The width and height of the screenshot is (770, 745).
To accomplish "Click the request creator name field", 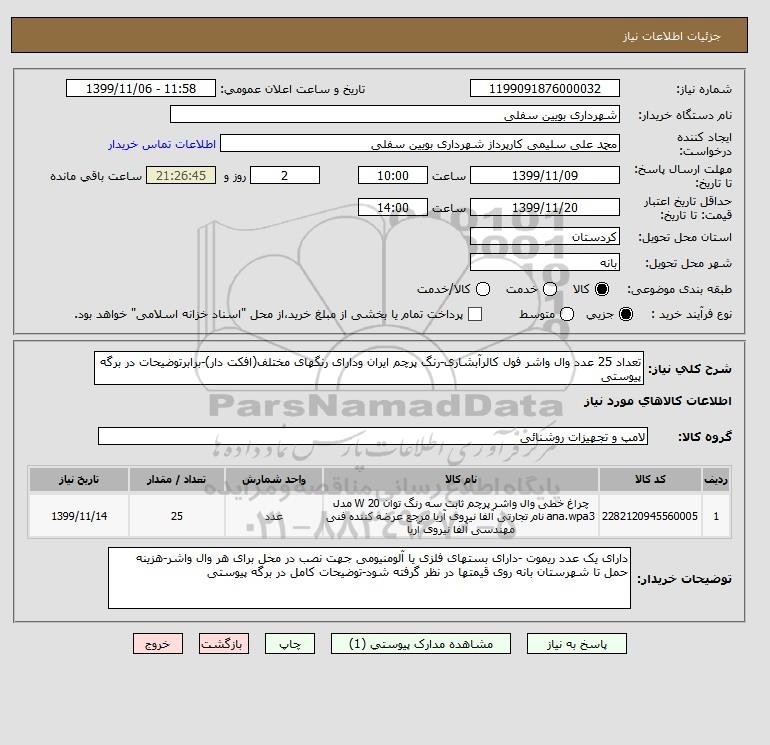I will click(420, 143).
